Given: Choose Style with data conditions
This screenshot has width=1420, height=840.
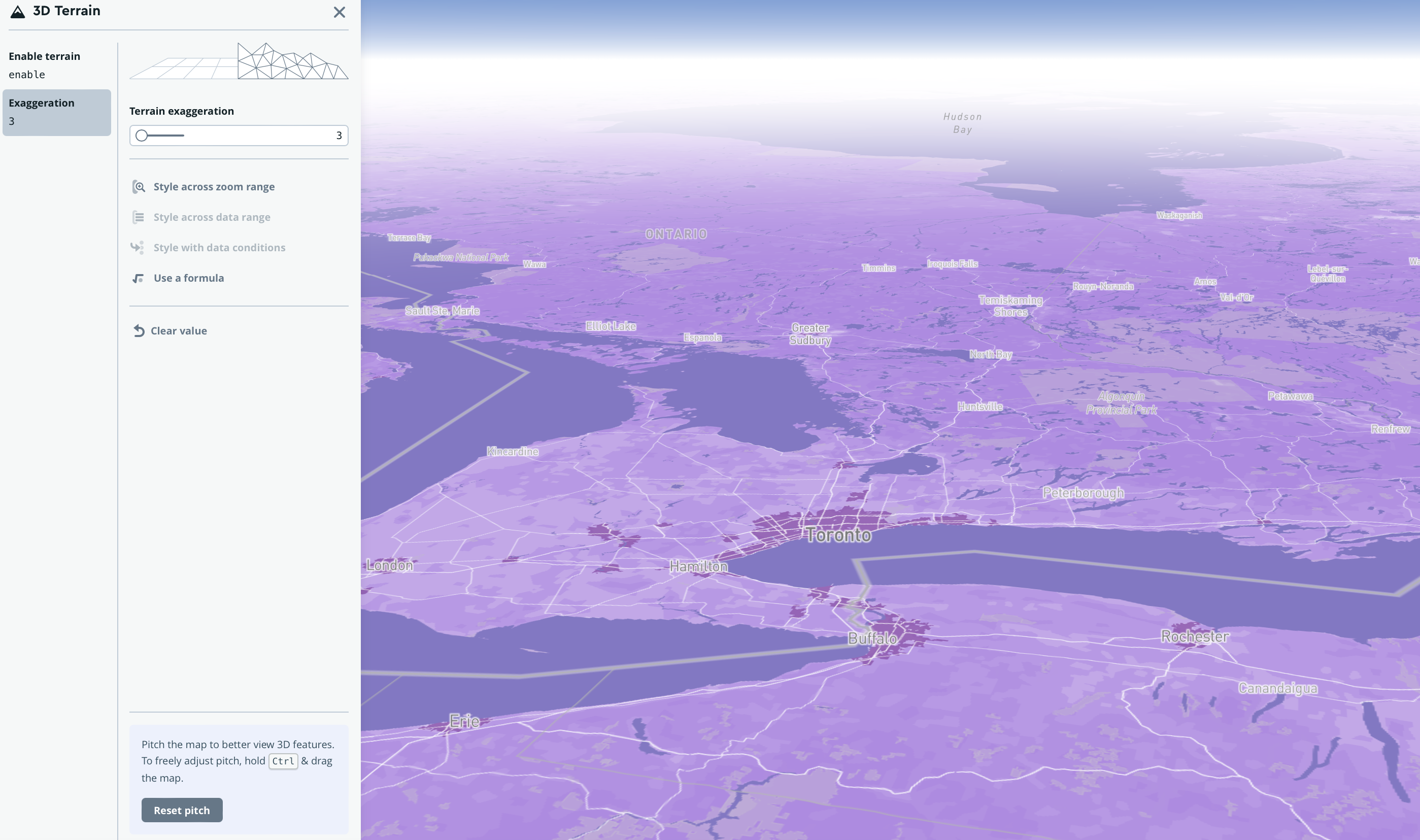Looking at the screenshot, I should 219,248.
